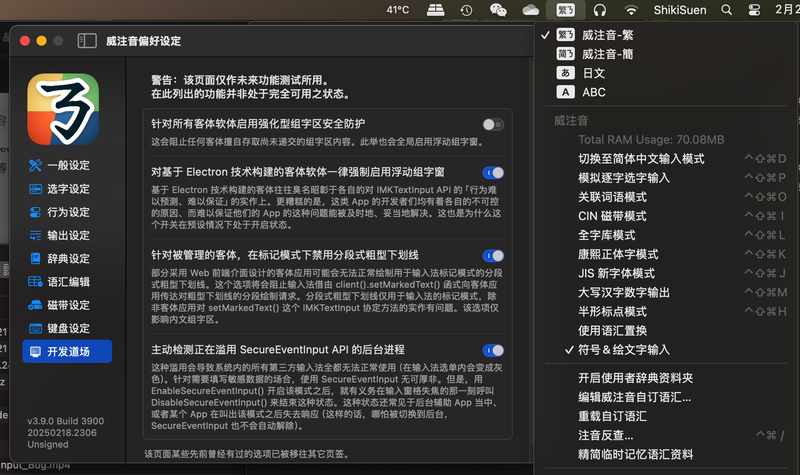800x475 pixels.
Task: Click the 威注音-繁 input source icon
Action: tap(565, 35)
